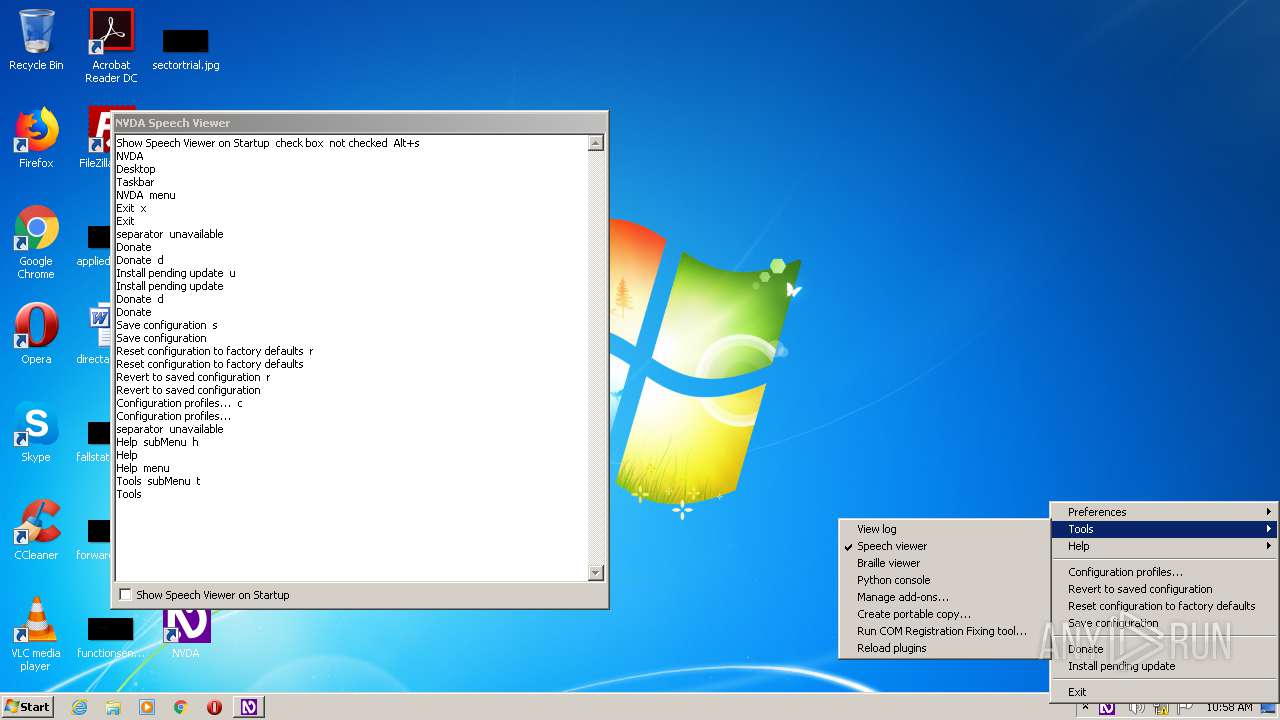This screenshot has height=720, width=1280.
Task: Click 'Tools subMenu t' line in Speech Viewer
Action: (x=158, y=481)
